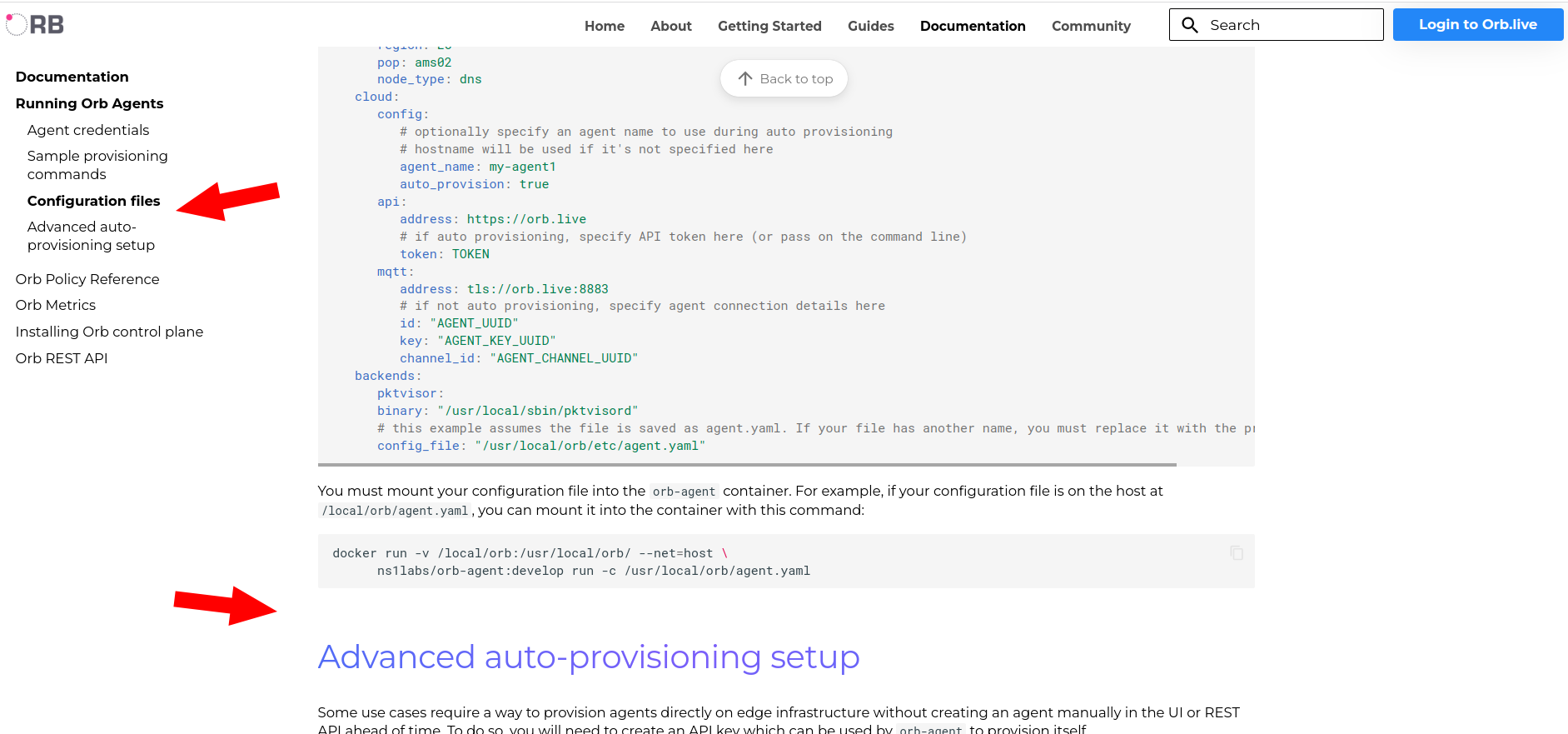The width and height of the screenshot is (1568, 734).
Task: Open the Community menu item
Action: [1091, 26]
